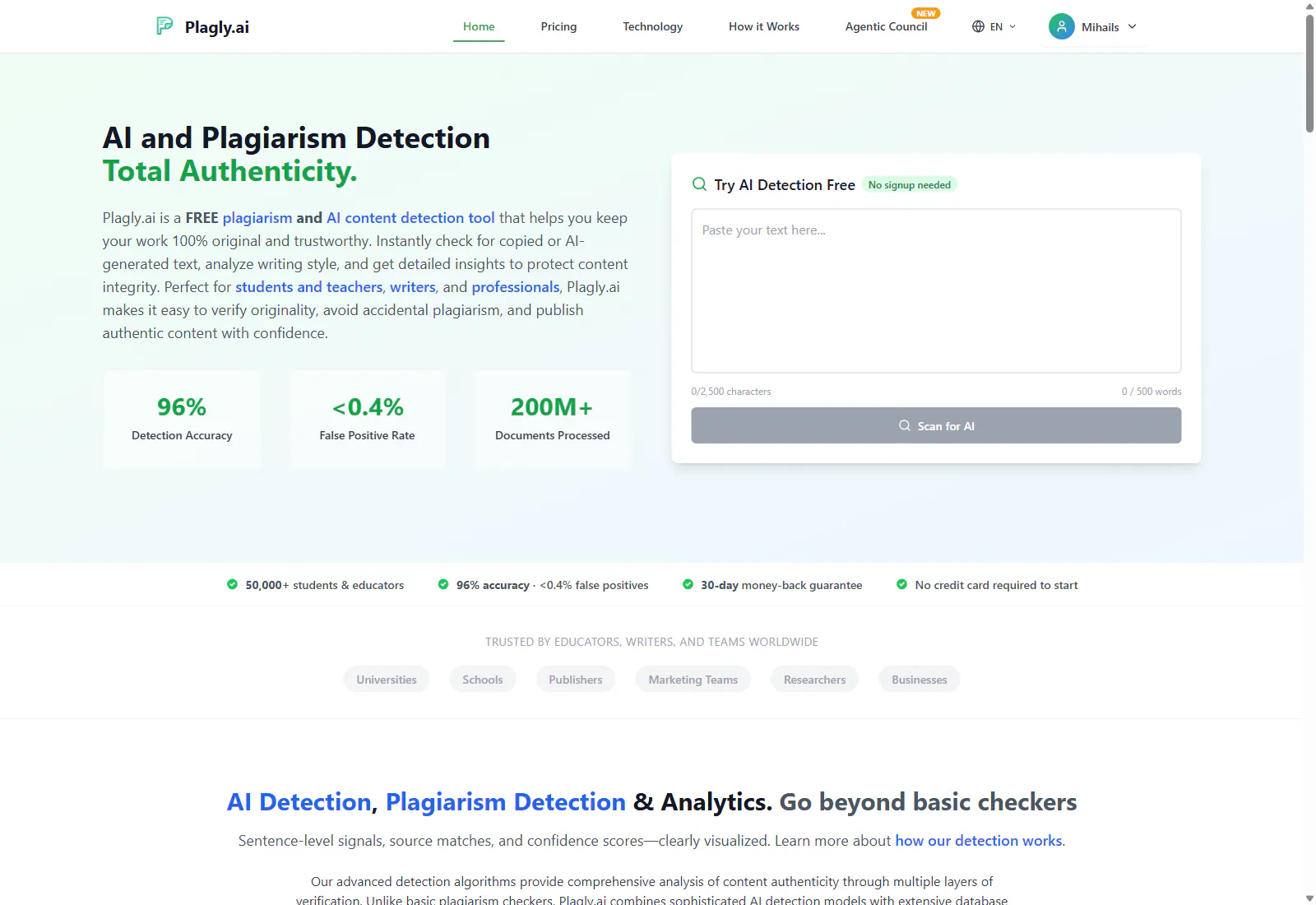Click the Total Authenticity. heading

pos(230,171)
